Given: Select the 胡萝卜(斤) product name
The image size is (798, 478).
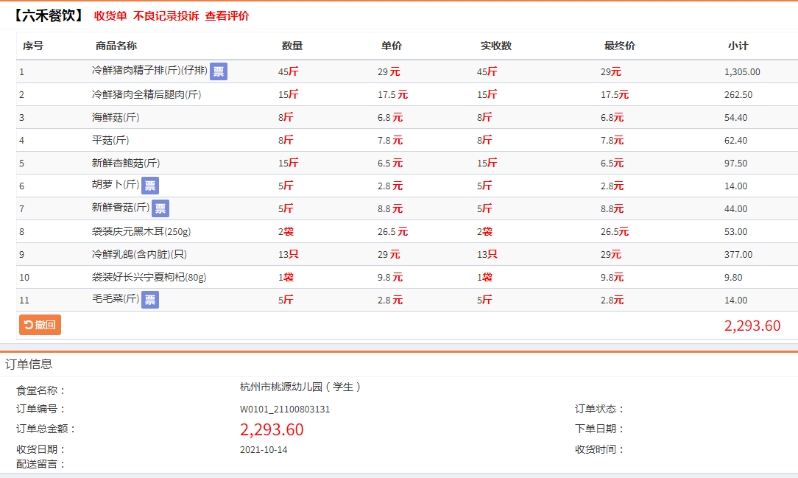Looking at the screenshot, I should [116, 184].
